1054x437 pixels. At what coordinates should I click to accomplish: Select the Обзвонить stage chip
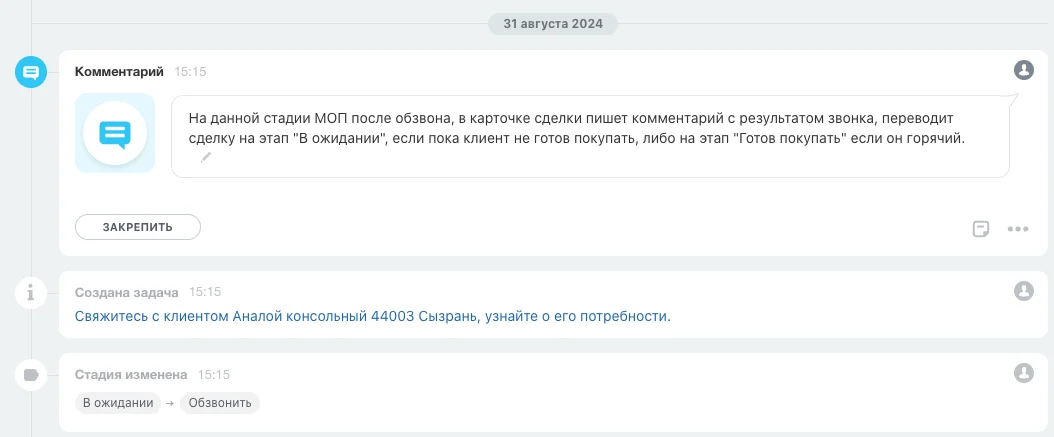point(220,403)
